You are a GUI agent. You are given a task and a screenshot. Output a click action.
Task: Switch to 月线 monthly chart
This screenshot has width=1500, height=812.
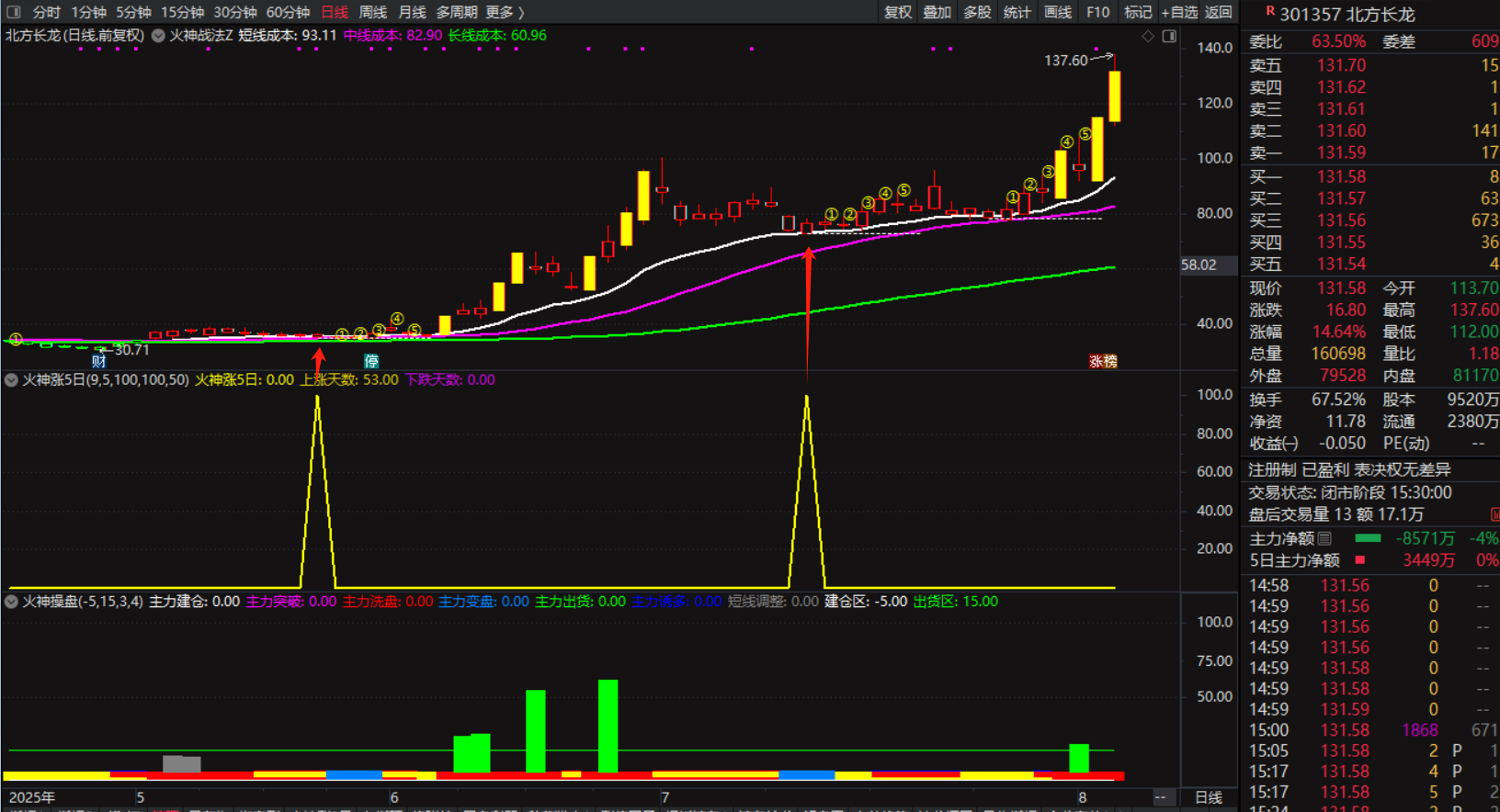[x=412, y=12]
